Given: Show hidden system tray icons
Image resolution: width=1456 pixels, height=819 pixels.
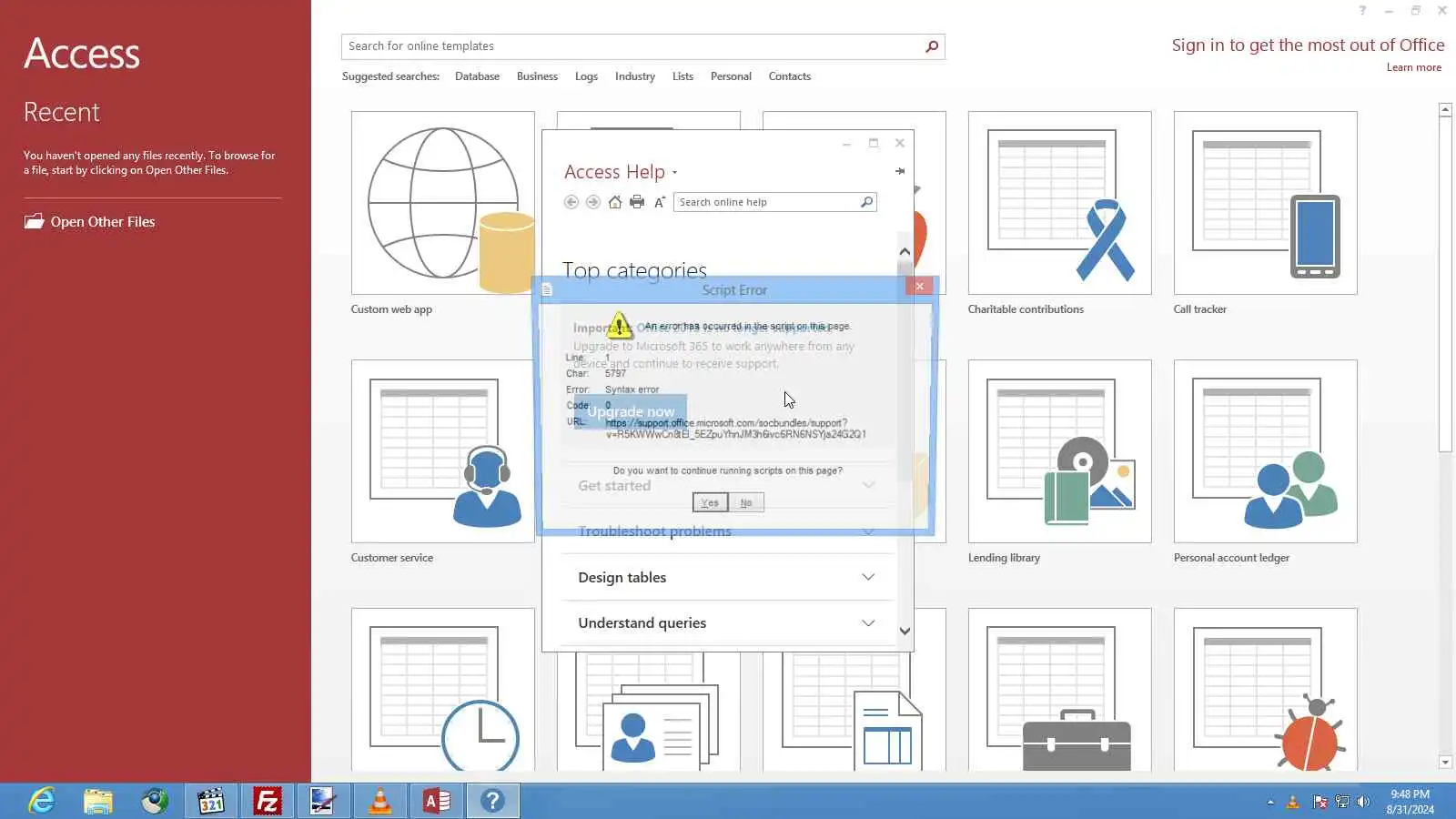Looking at the screenshot, I should pos(1270,802).
